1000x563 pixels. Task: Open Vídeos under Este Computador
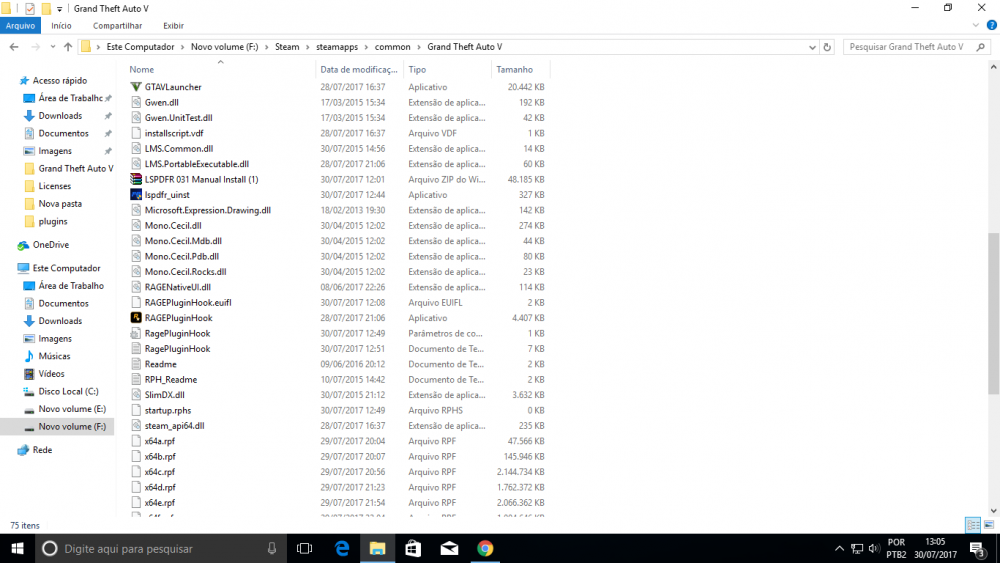point(51,374)
